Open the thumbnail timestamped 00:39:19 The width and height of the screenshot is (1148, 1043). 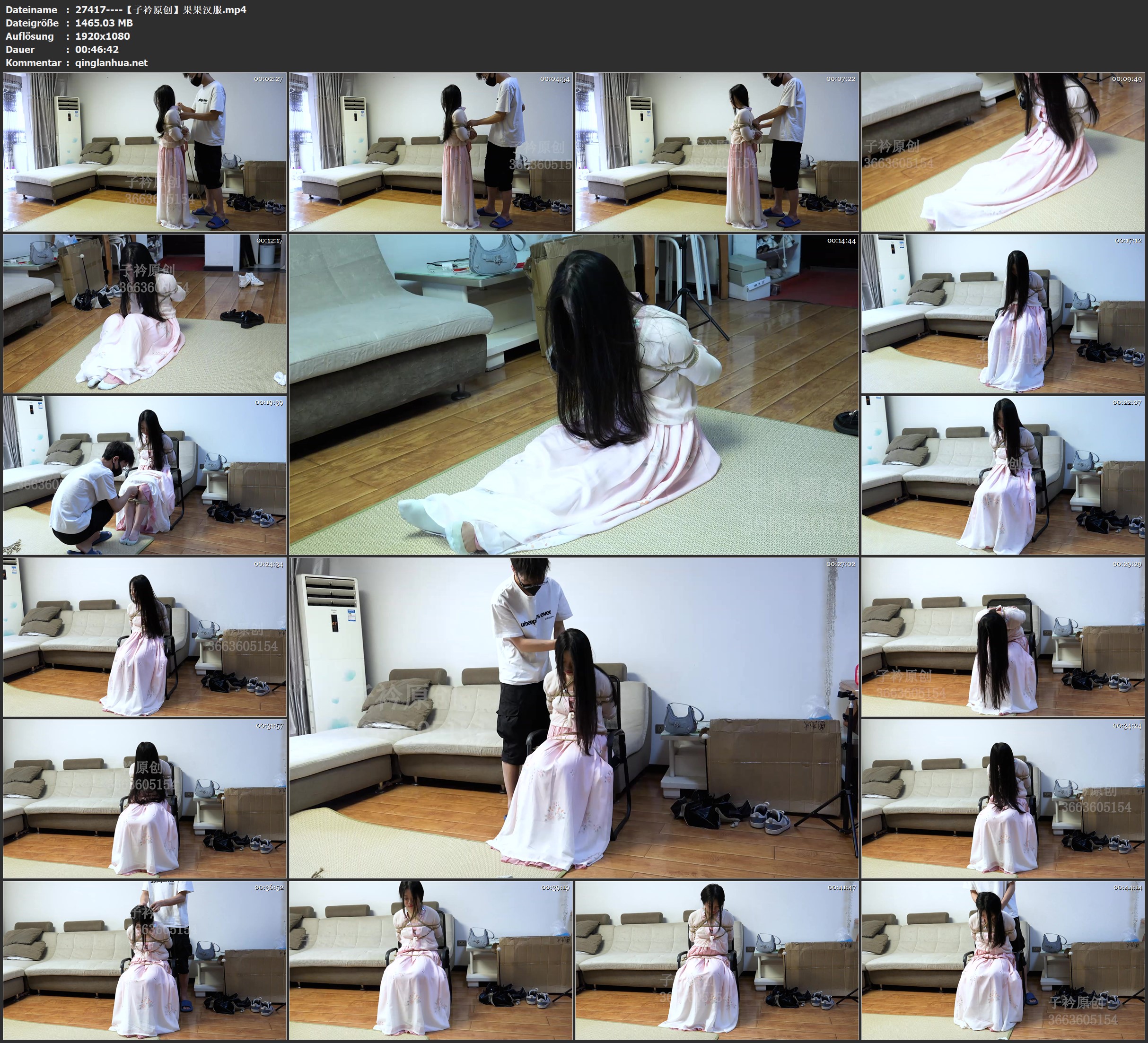coord(431,960)
